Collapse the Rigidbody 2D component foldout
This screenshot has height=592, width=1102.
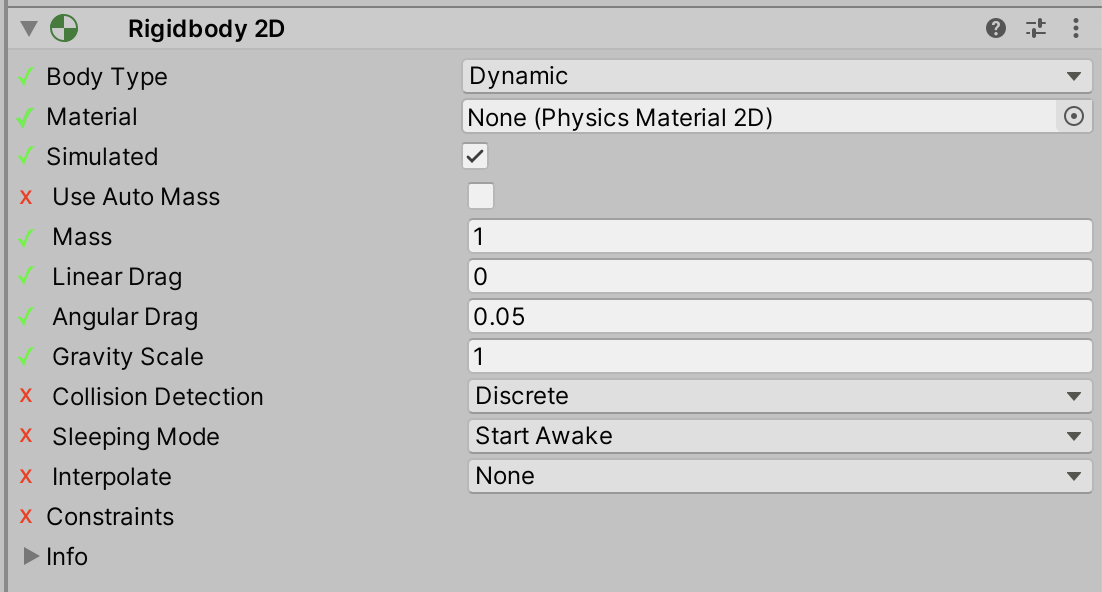pyautogui.click(x=28, y=29)
